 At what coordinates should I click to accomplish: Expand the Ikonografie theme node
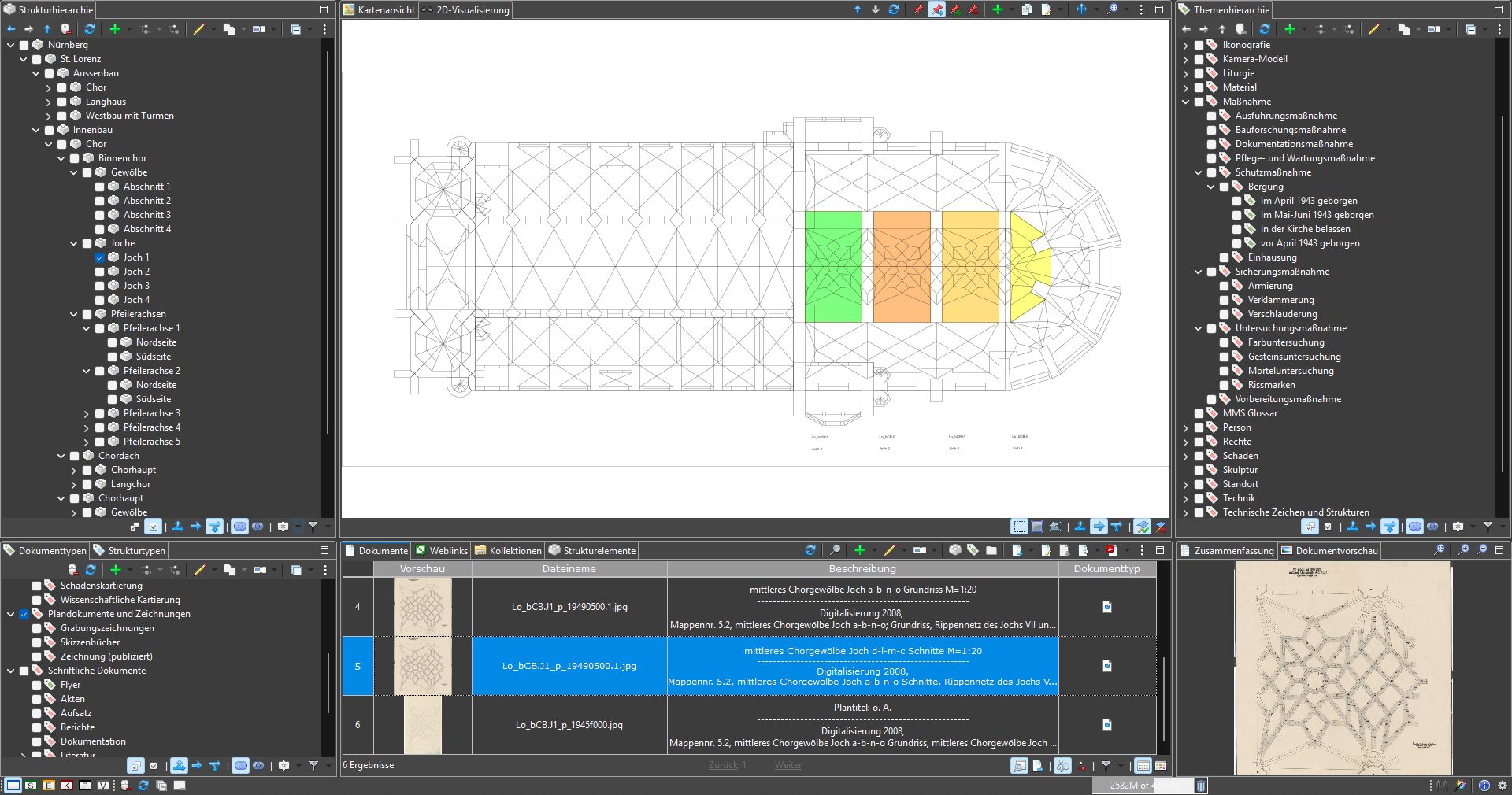point(1186,45)
